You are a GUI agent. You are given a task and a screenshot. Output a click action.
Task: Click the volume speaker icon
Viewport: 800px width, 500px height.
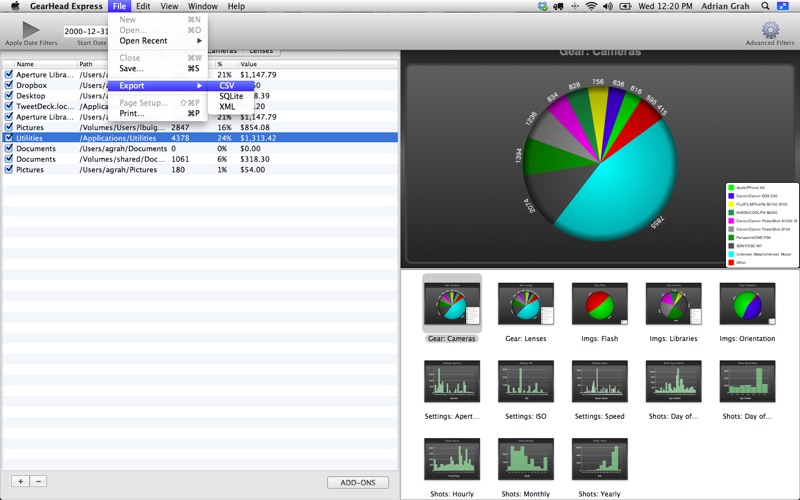pyautogui.click(x=608, y=6)
